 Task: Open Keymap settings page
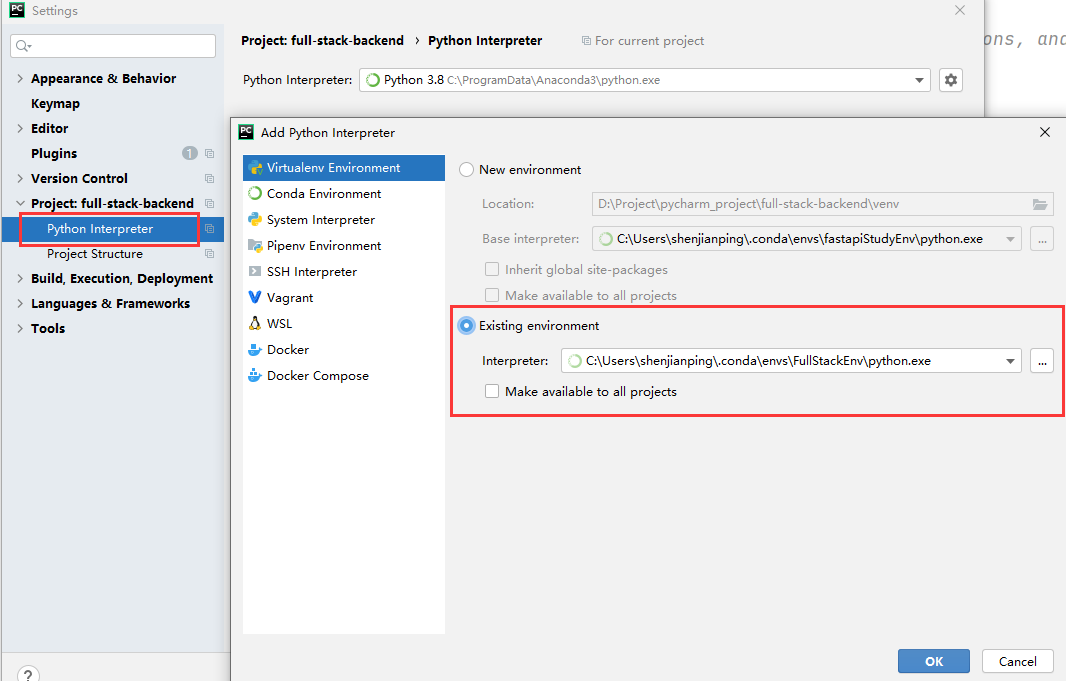point(55,104)
